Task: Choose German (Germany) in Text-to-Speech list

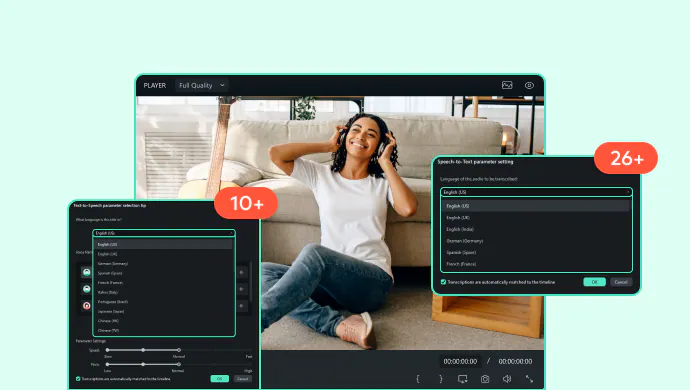Action: click(x=163, y=264)
